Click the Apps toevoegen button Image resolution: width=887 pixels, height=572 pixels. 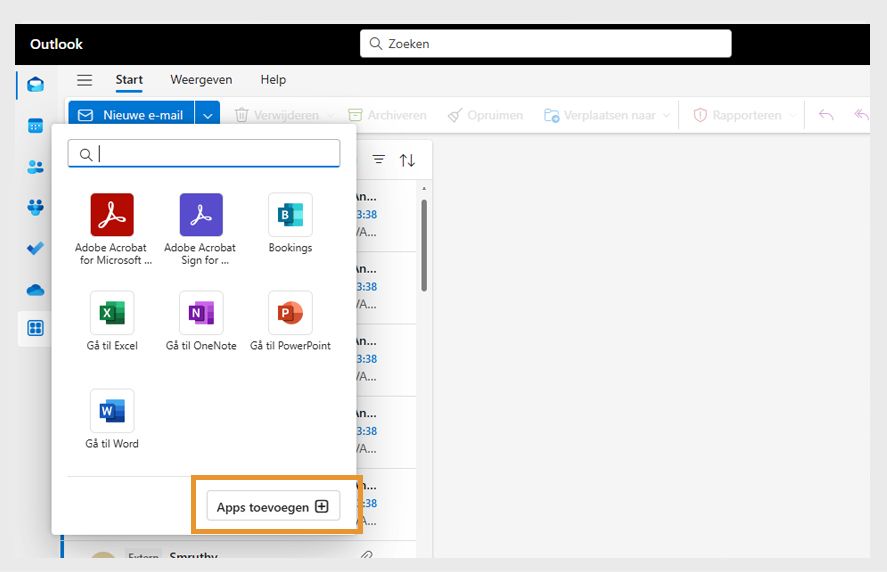pyautogui.click(x=273, y=506)
